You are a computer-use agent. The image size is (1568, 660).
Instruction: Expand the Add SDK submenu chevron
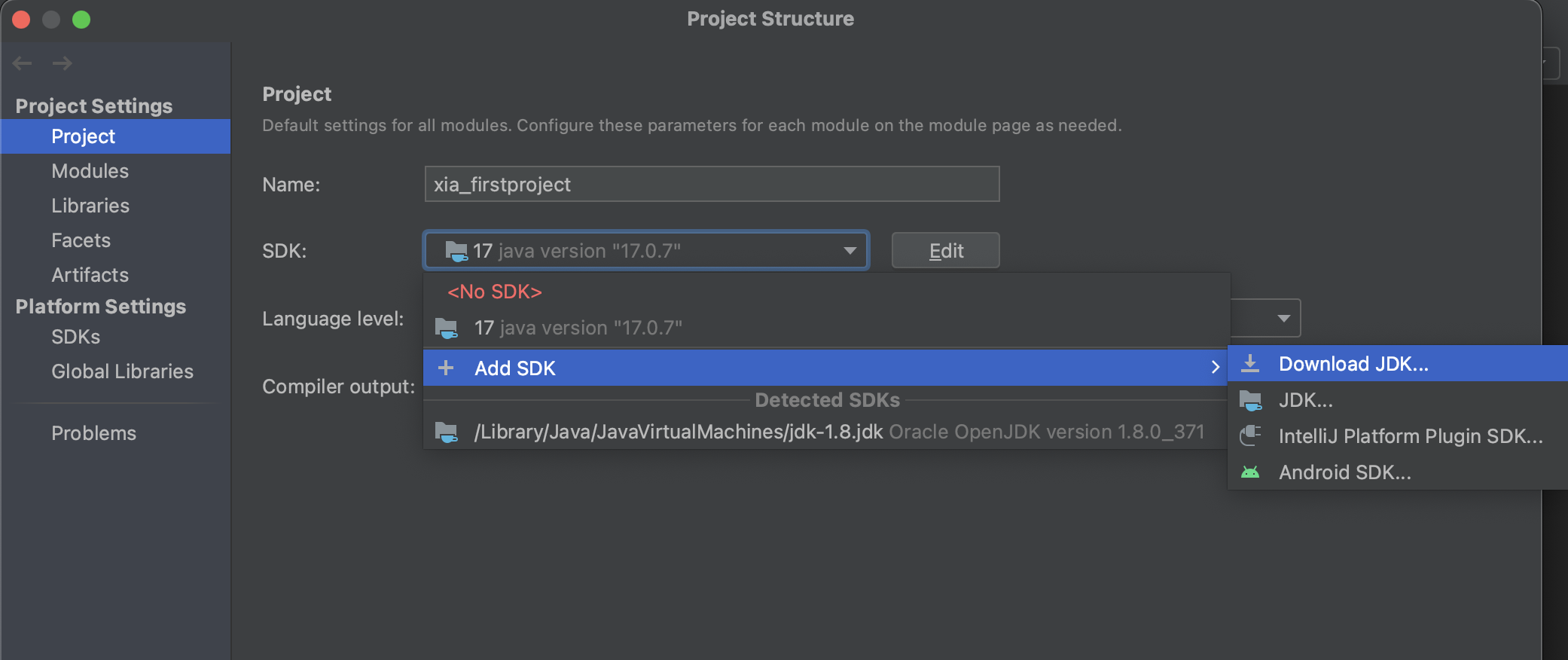[1215, 368]
